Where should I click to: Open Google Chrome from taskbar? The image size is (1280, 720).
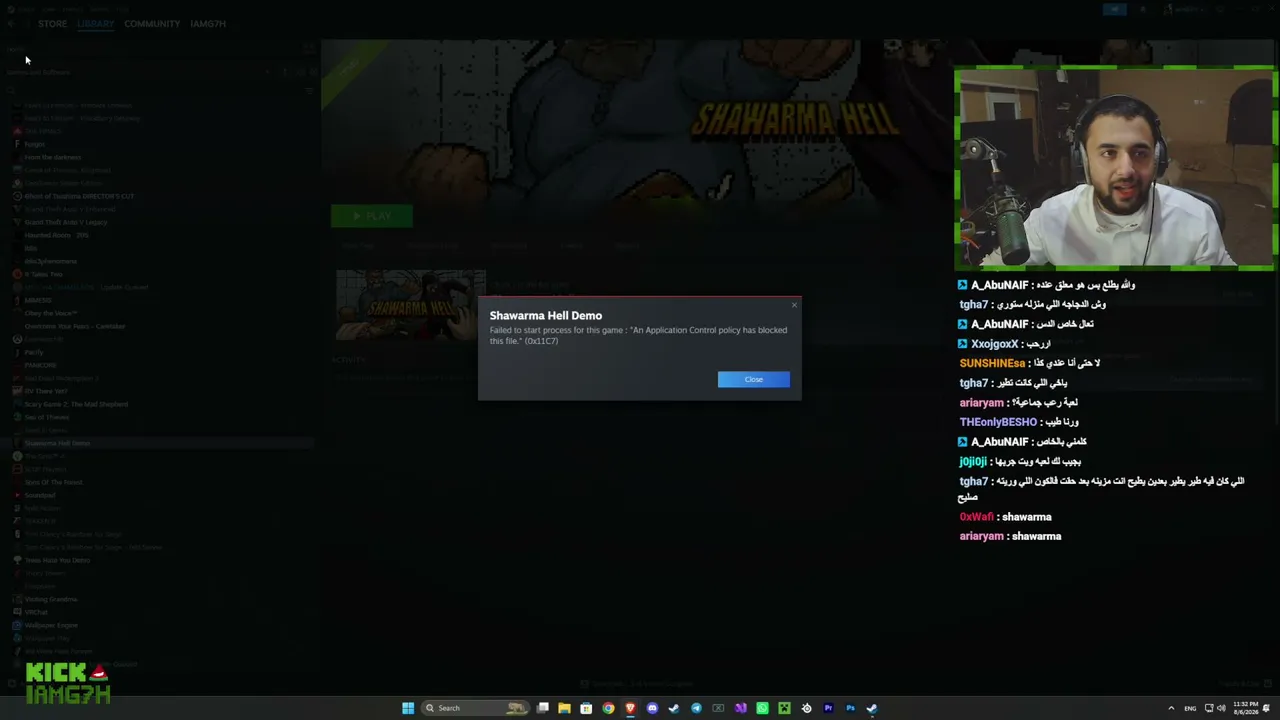[x=608, y=708]
